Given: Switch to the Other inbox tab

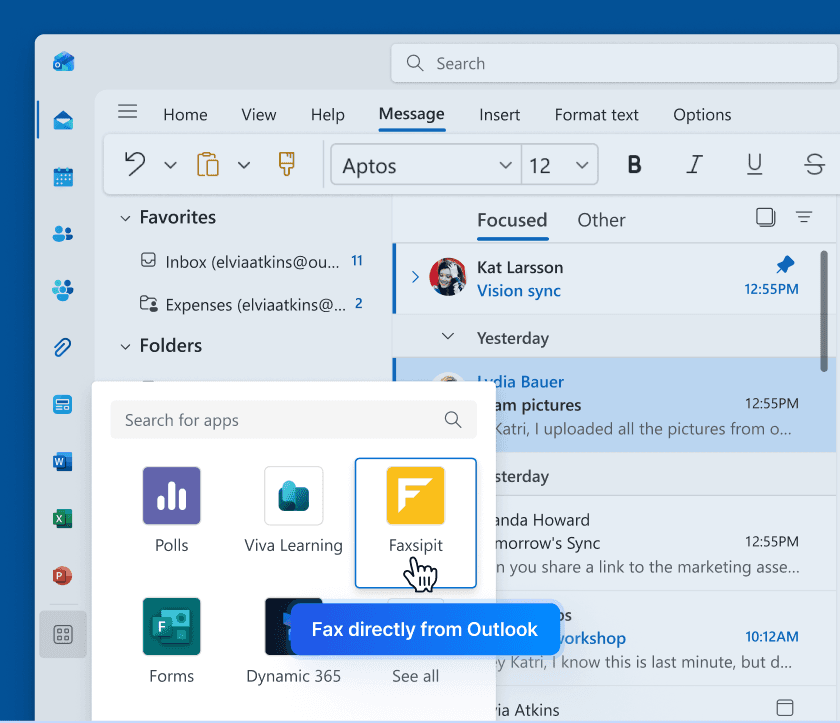Looking at the screenshot, I should tap(601, 220).
